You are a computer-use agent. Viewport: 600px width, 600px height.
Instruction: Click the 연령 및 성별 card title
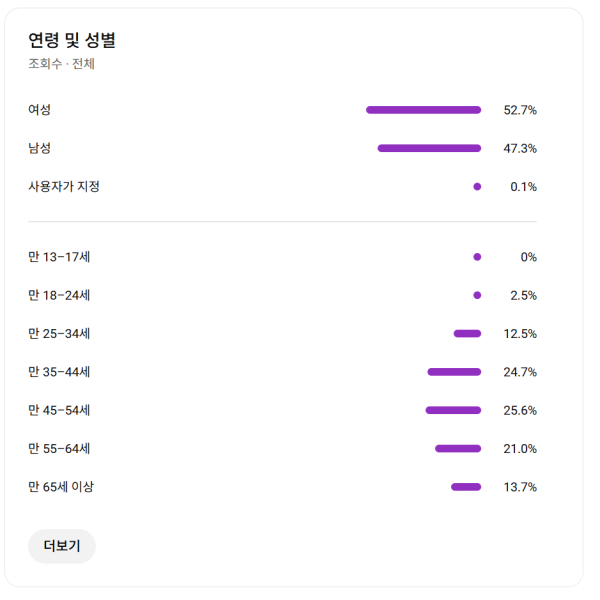pos(72,41)
